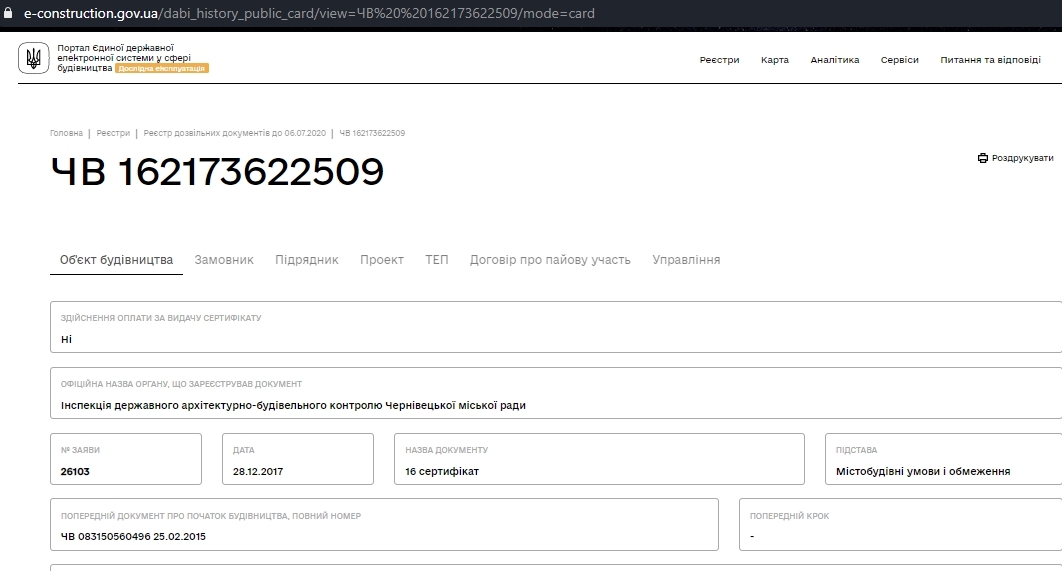Click the portal title text Портал Єдиної державної

point(116,48)
